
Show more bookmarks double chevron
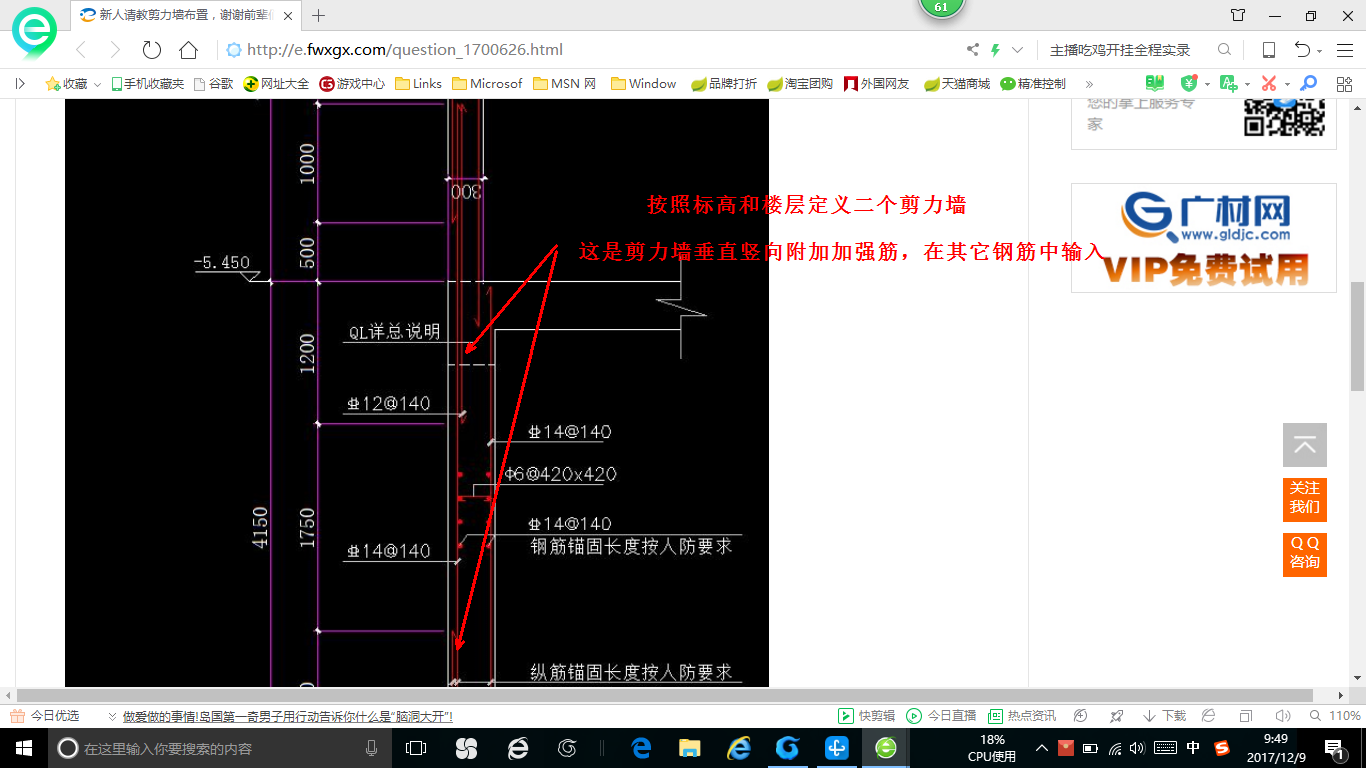1089,84
